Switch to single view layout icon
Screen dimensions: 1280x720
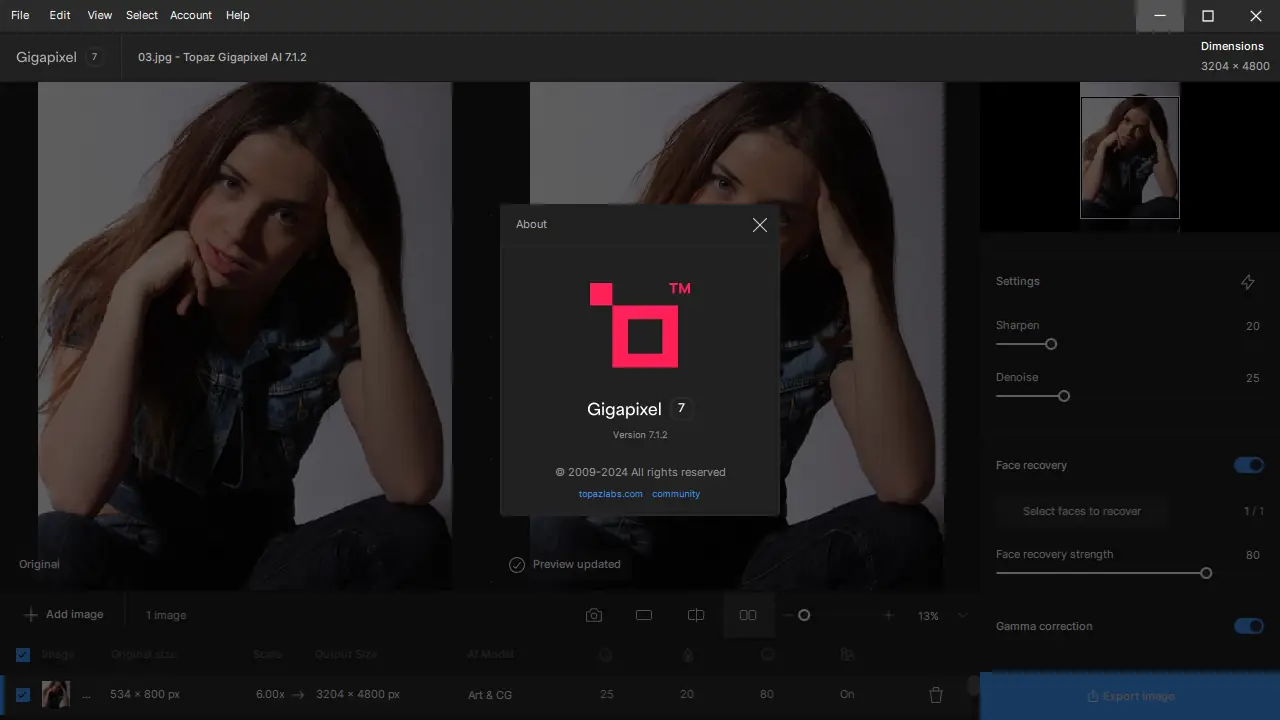tap(644, 616)
